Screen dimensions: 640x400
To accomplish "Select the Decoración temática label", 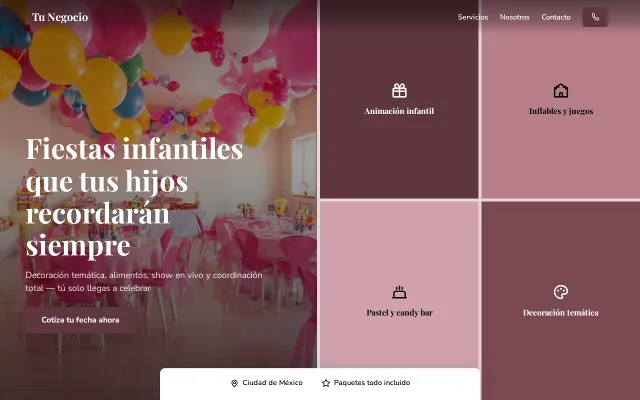I will (x=561, y=313).
